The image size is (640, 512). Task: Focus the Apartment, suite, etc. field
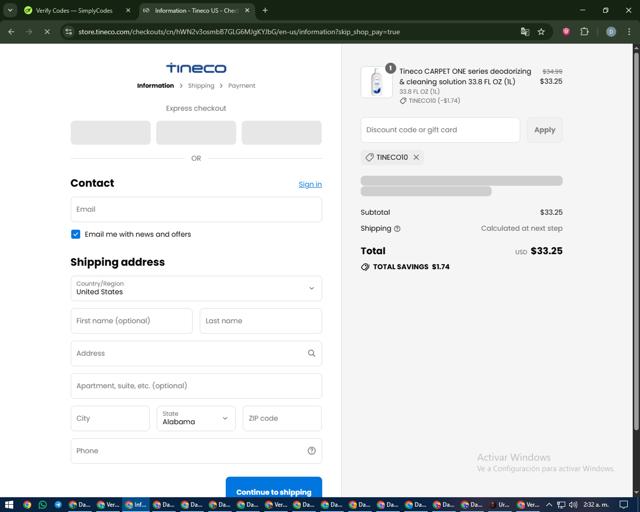196,386
